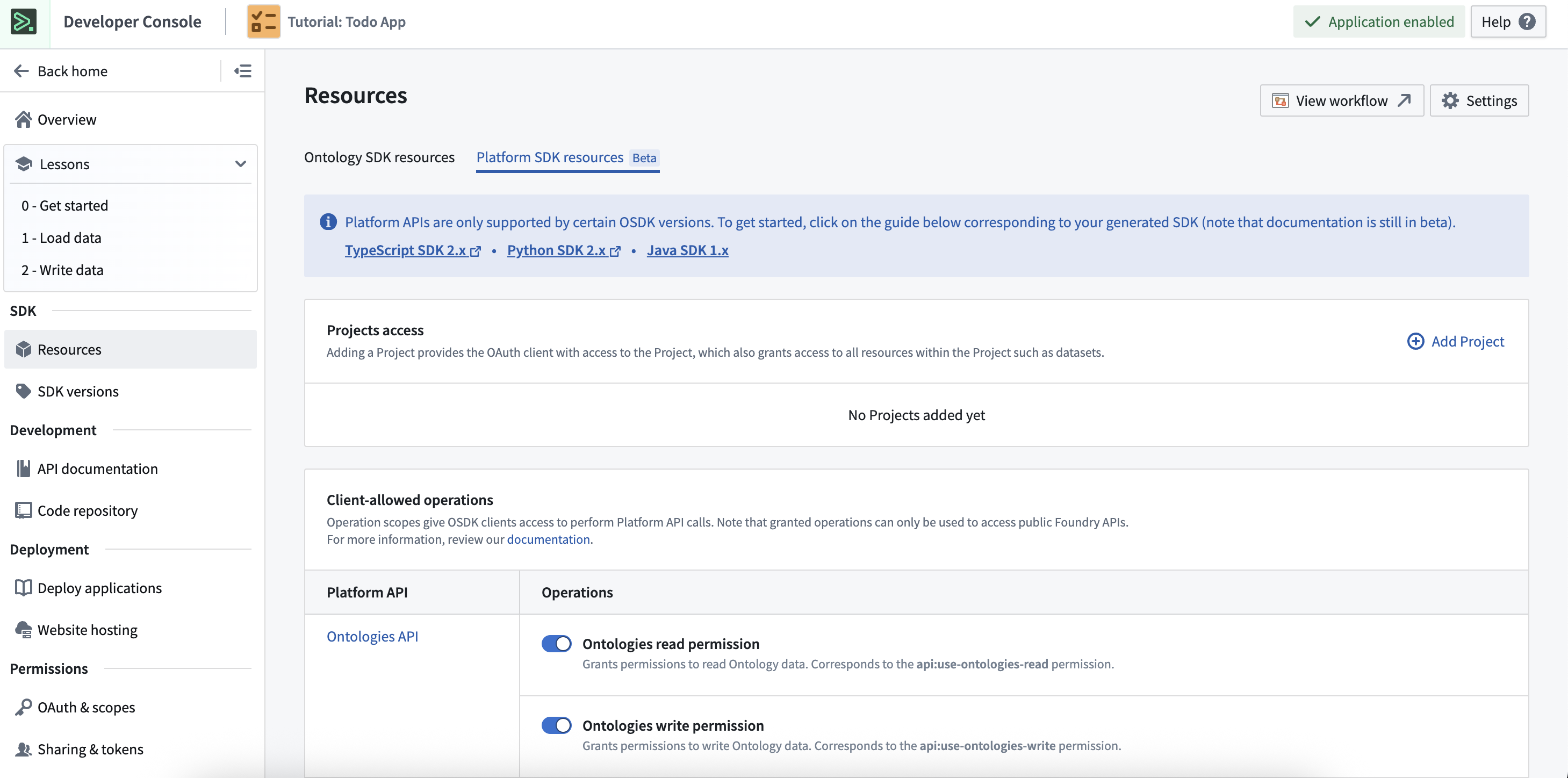Select lesson 2 - Write data

coord(62,270)
